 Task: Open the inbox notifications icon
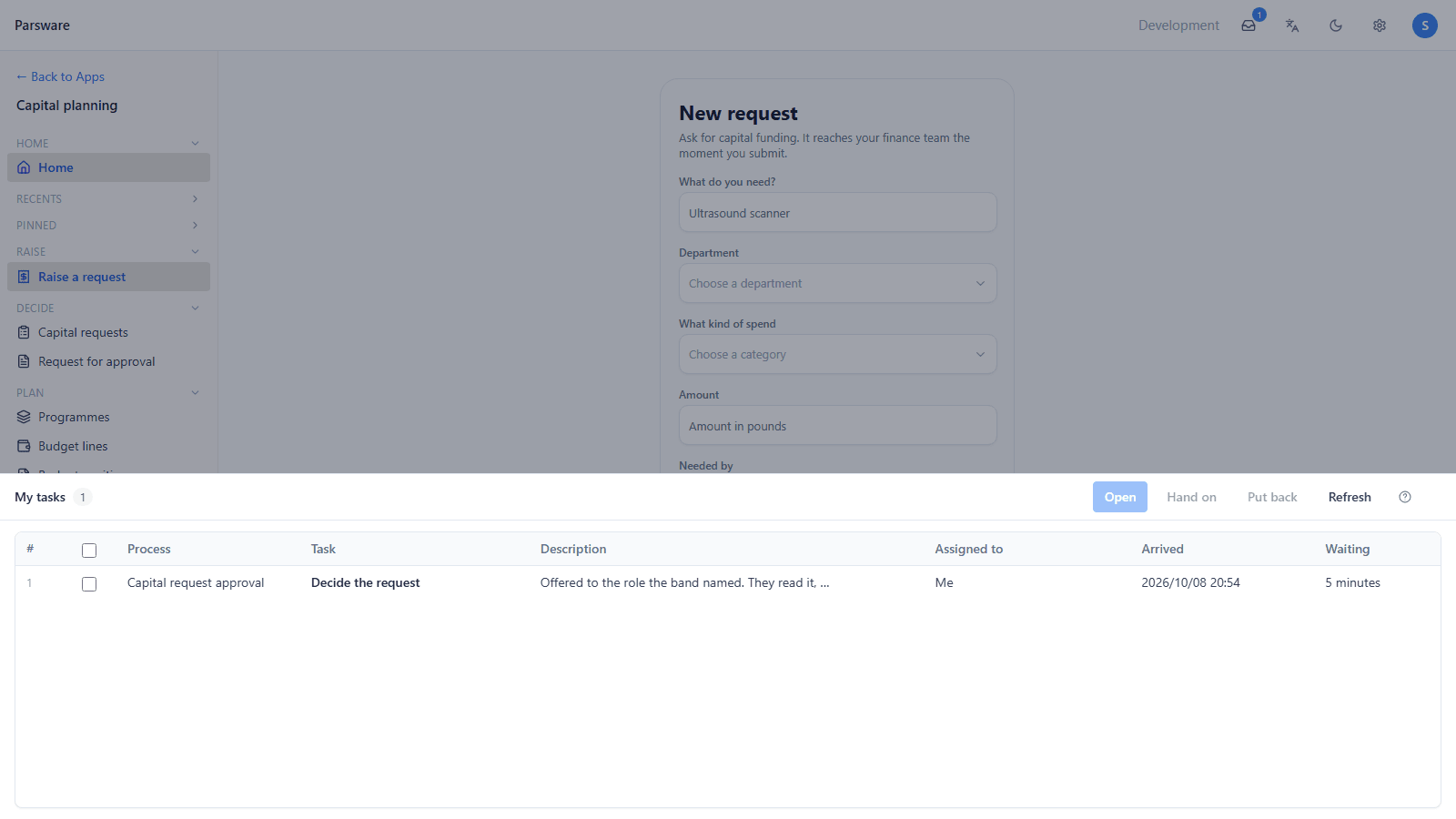pyautogui.click(x=1249, y=25)
